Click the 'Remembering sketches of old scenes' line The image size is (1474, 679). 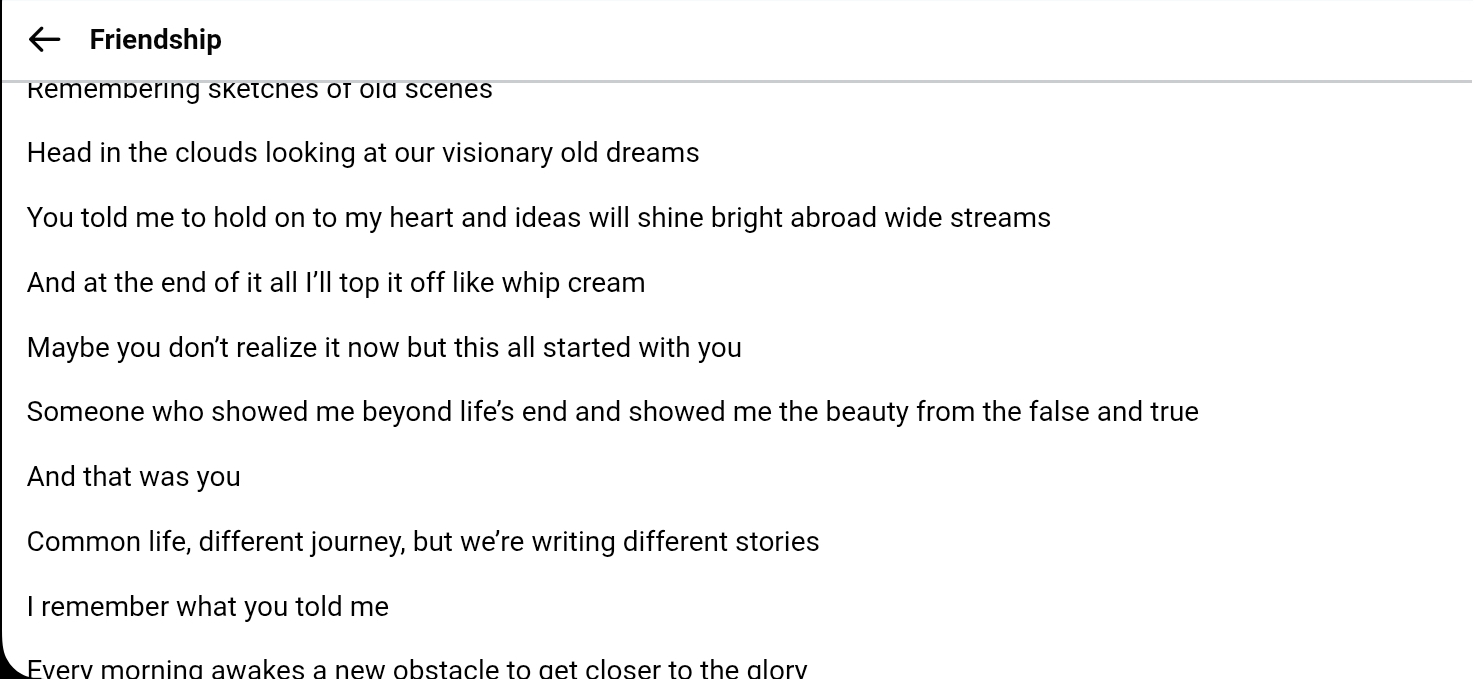pyautogui.click(x=259, y=90)
